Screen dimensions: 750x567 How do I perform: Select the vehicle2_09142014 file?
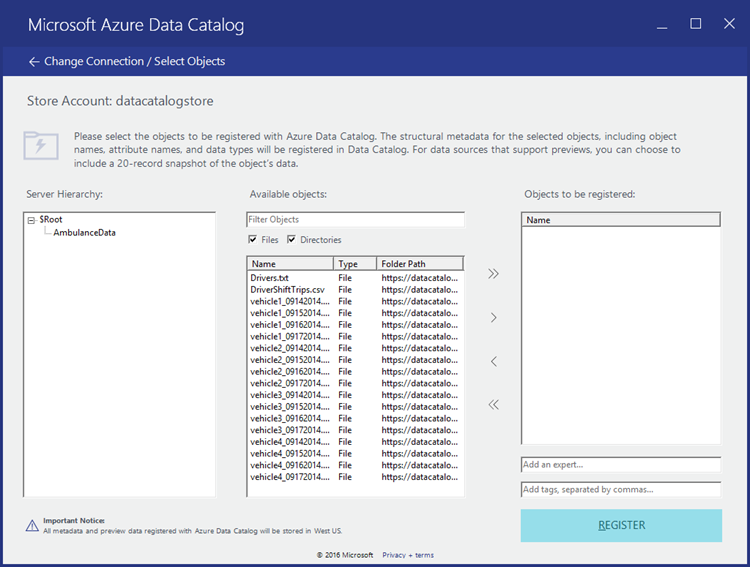point(354,348)
